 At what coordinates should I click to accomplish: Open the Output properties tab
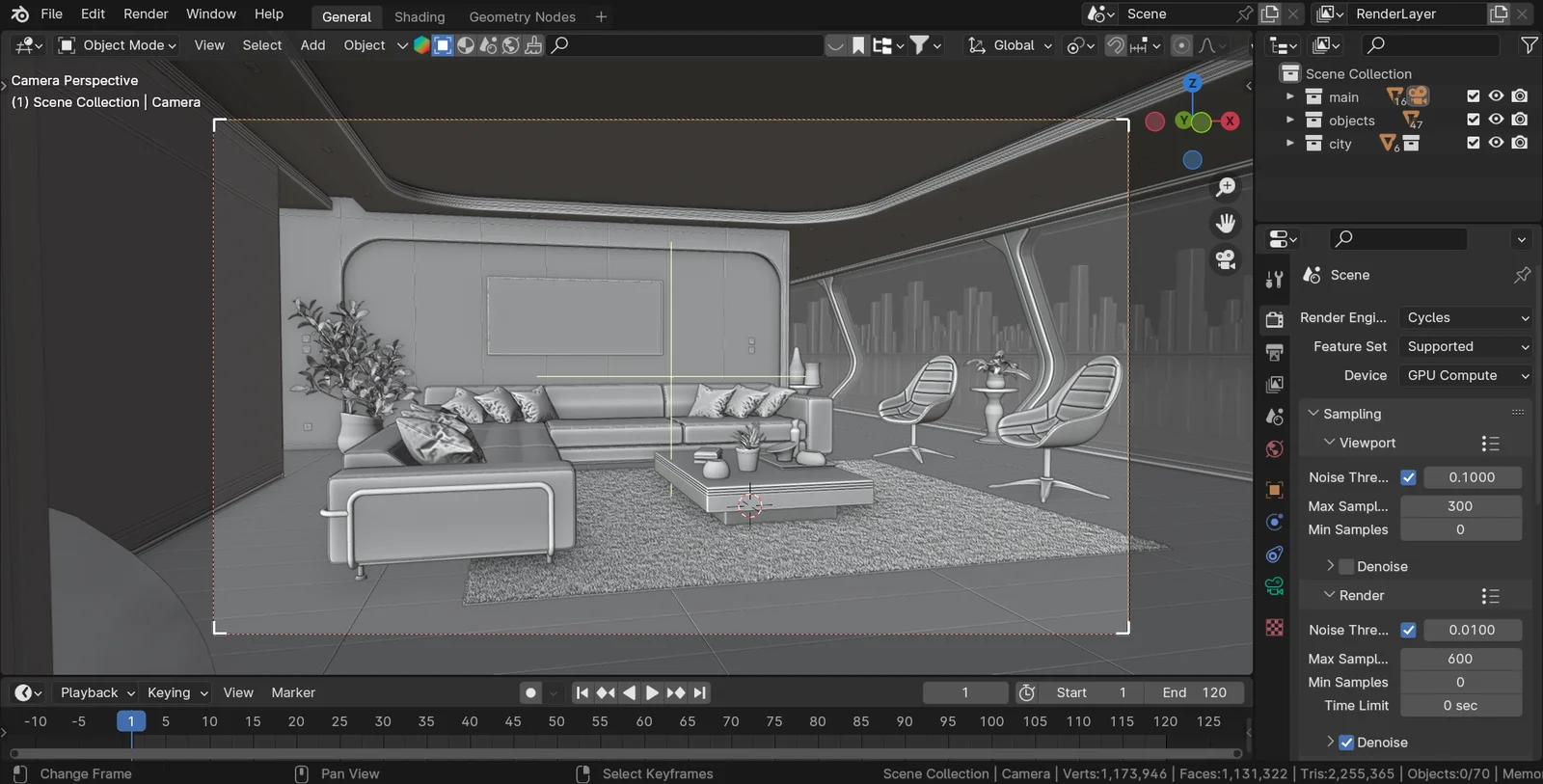coord(1274,352)
